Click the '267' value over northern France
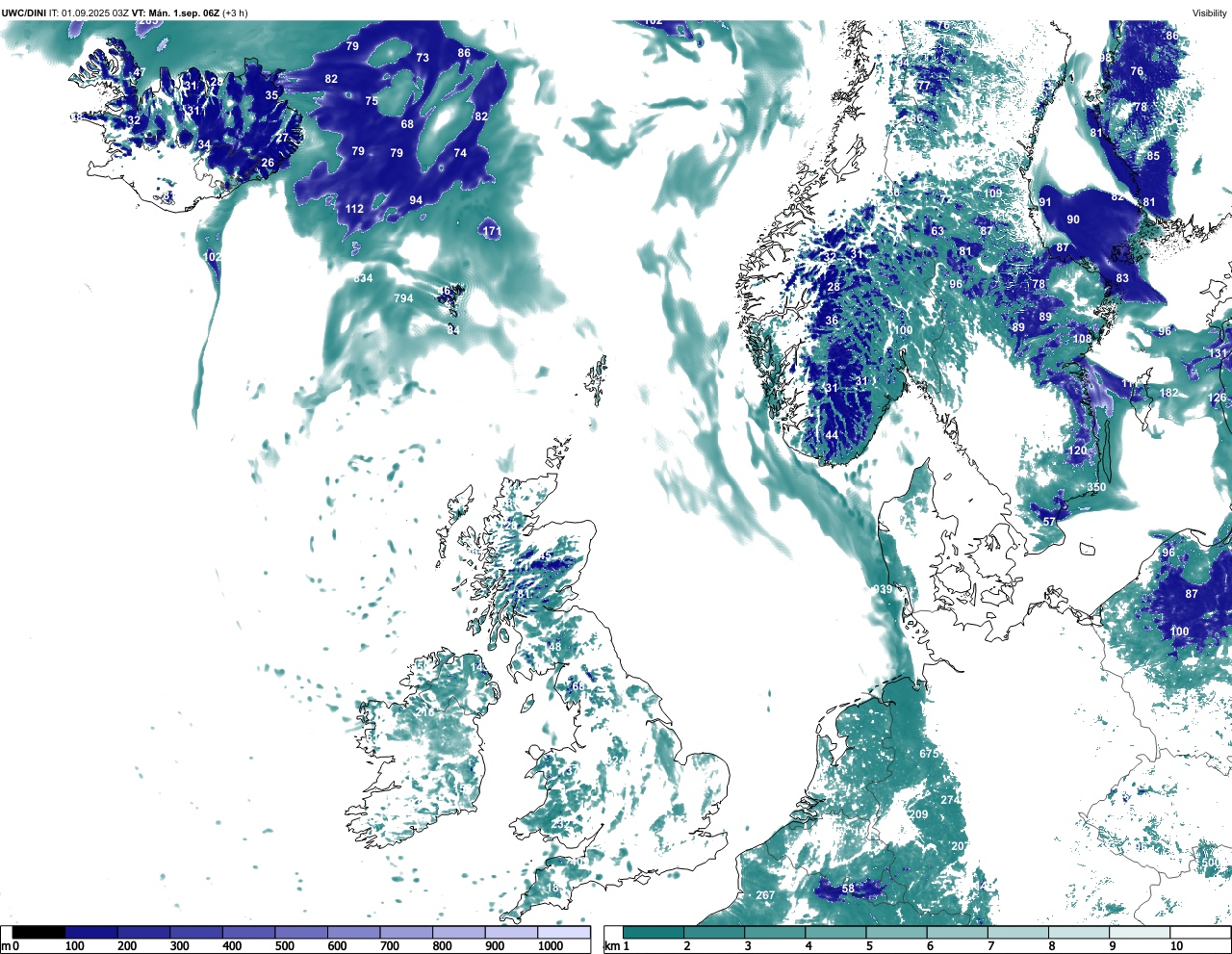 click(765, 895)
